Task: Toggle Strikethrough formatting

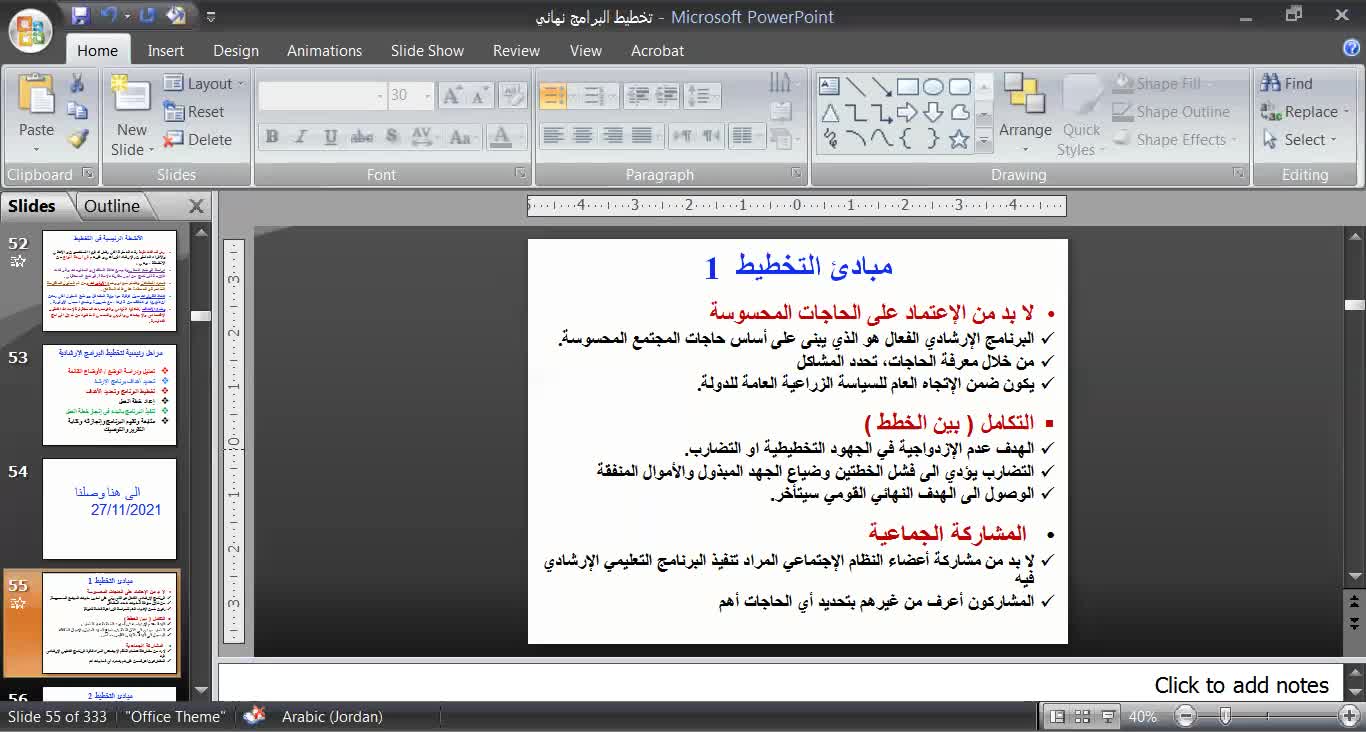Action: click(361, 136)
